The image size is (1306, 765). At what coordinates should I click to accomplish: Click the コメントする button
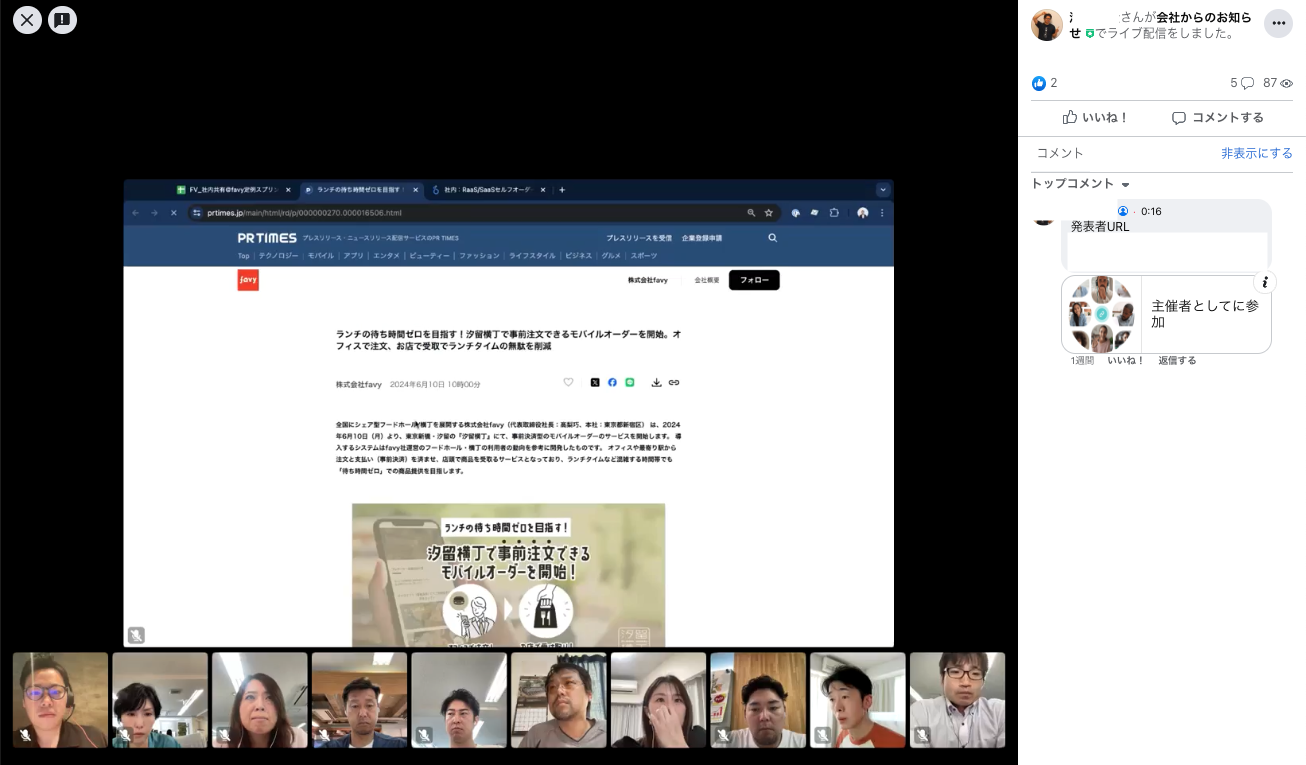point(1217,117)
